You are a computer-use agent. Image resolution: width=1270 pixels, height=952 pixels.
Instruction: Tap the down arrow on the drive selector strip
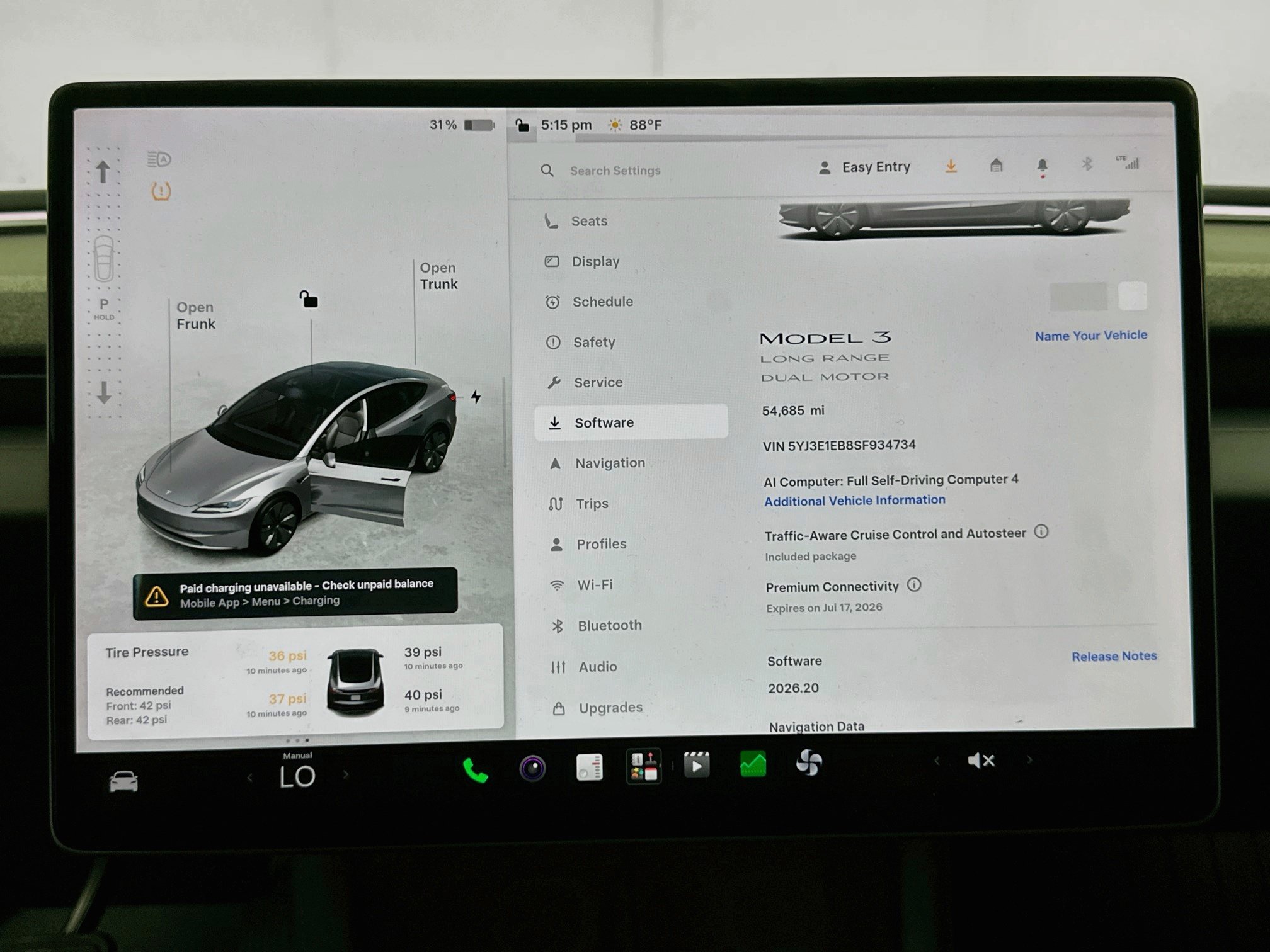tap(104, 392)
